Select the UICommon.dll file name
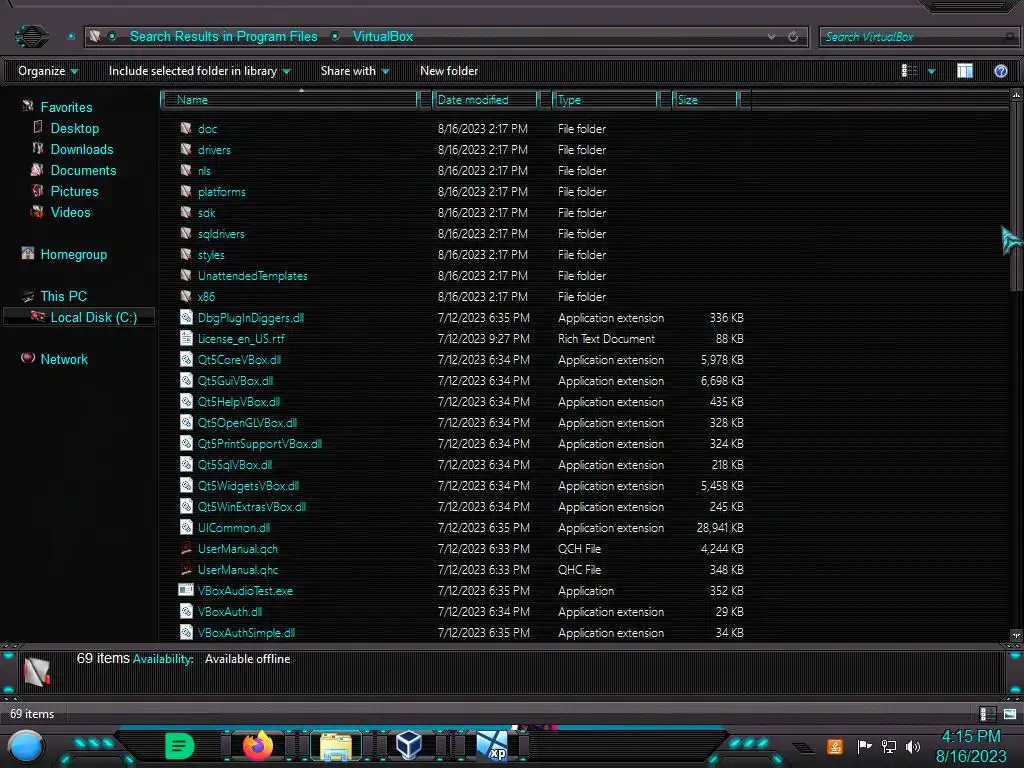The width and height of the screenshot is (1024, 768). click(234, 528)
